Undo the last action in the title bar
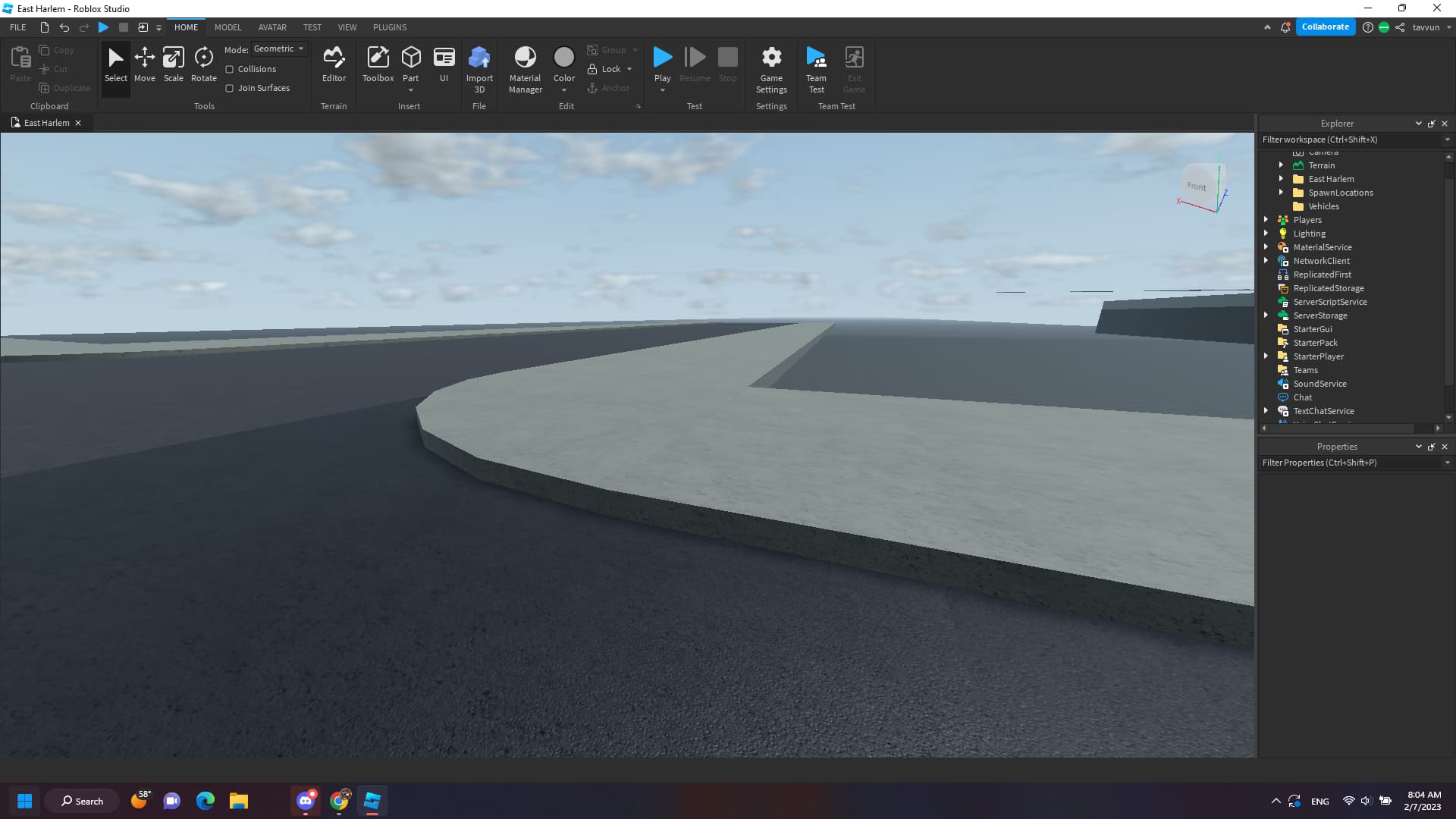This screenshot has width=1456, height=819. tap(64, 27)
